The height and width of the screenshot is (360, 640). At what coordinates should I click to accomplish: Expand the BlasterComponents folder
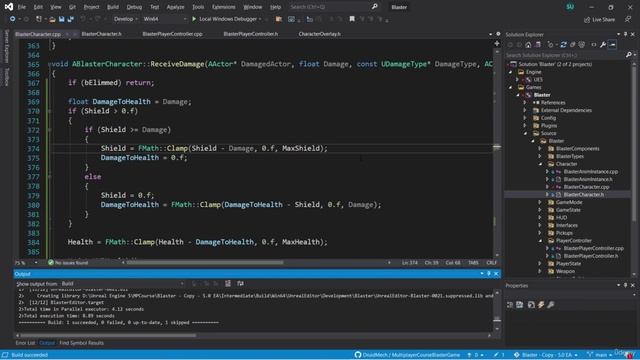[x=540, y=149]
